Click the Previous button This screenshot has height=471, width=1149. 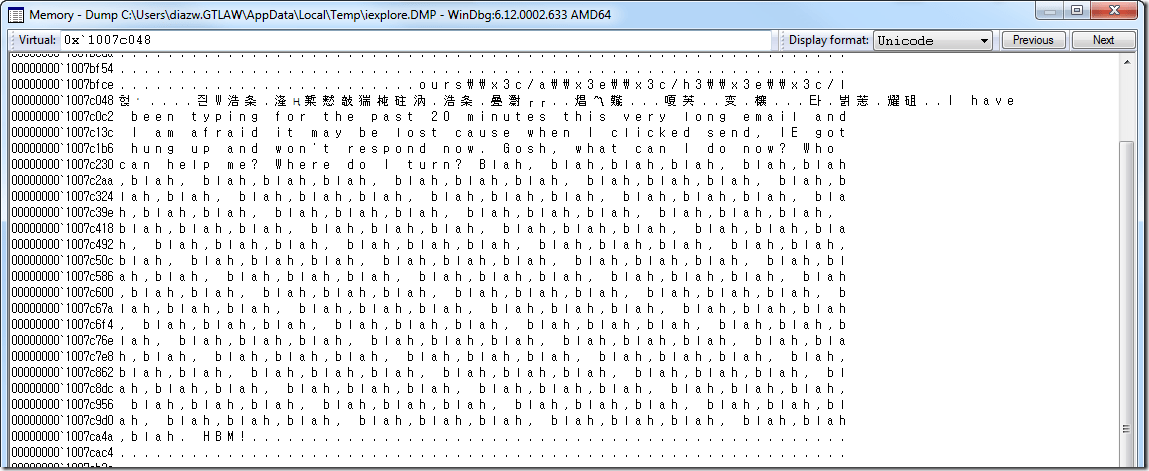1032,40
